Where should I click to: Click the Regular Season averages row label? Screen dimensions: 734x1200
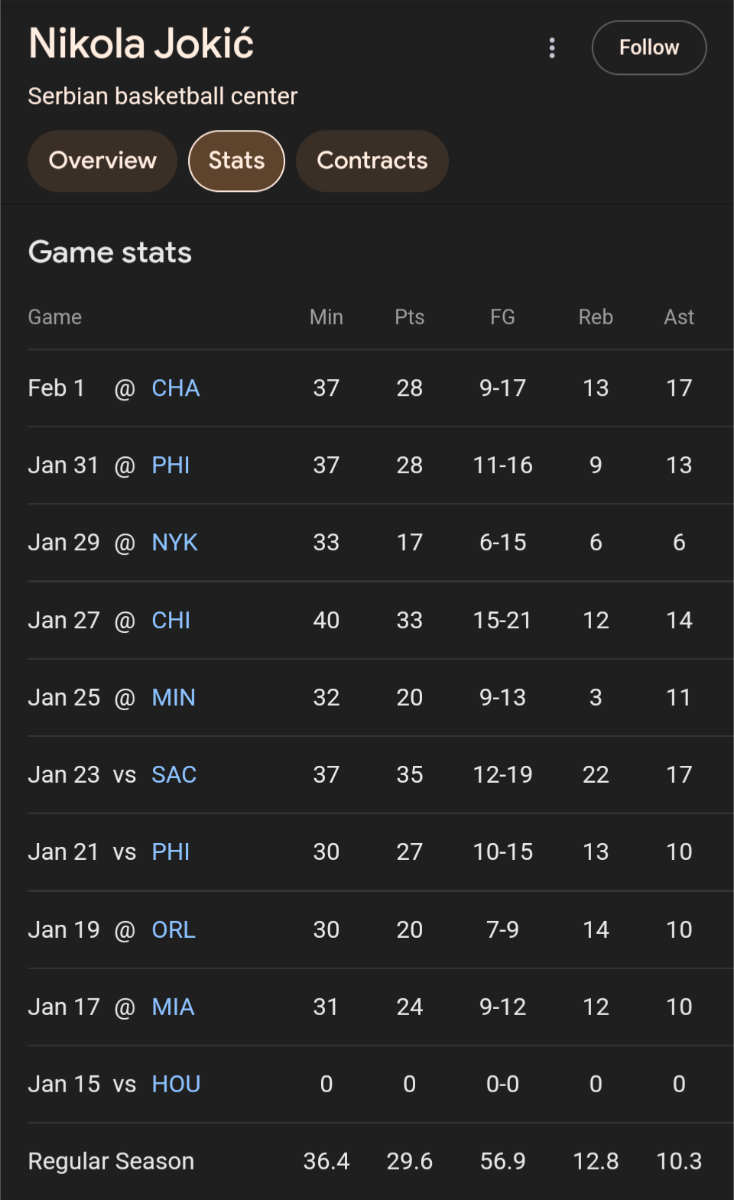(111, 1161)
